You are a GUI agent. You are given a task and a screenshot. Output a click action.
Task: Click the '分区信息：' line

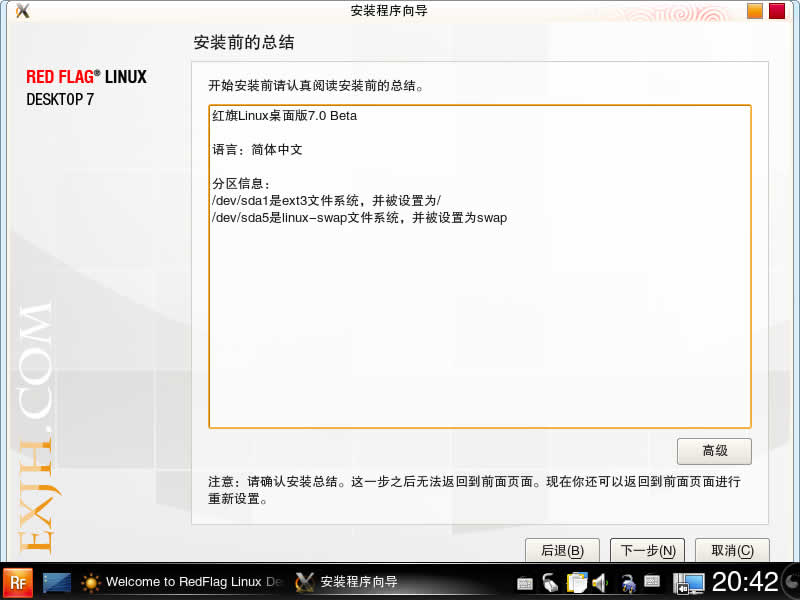click(x=241, y=184)
